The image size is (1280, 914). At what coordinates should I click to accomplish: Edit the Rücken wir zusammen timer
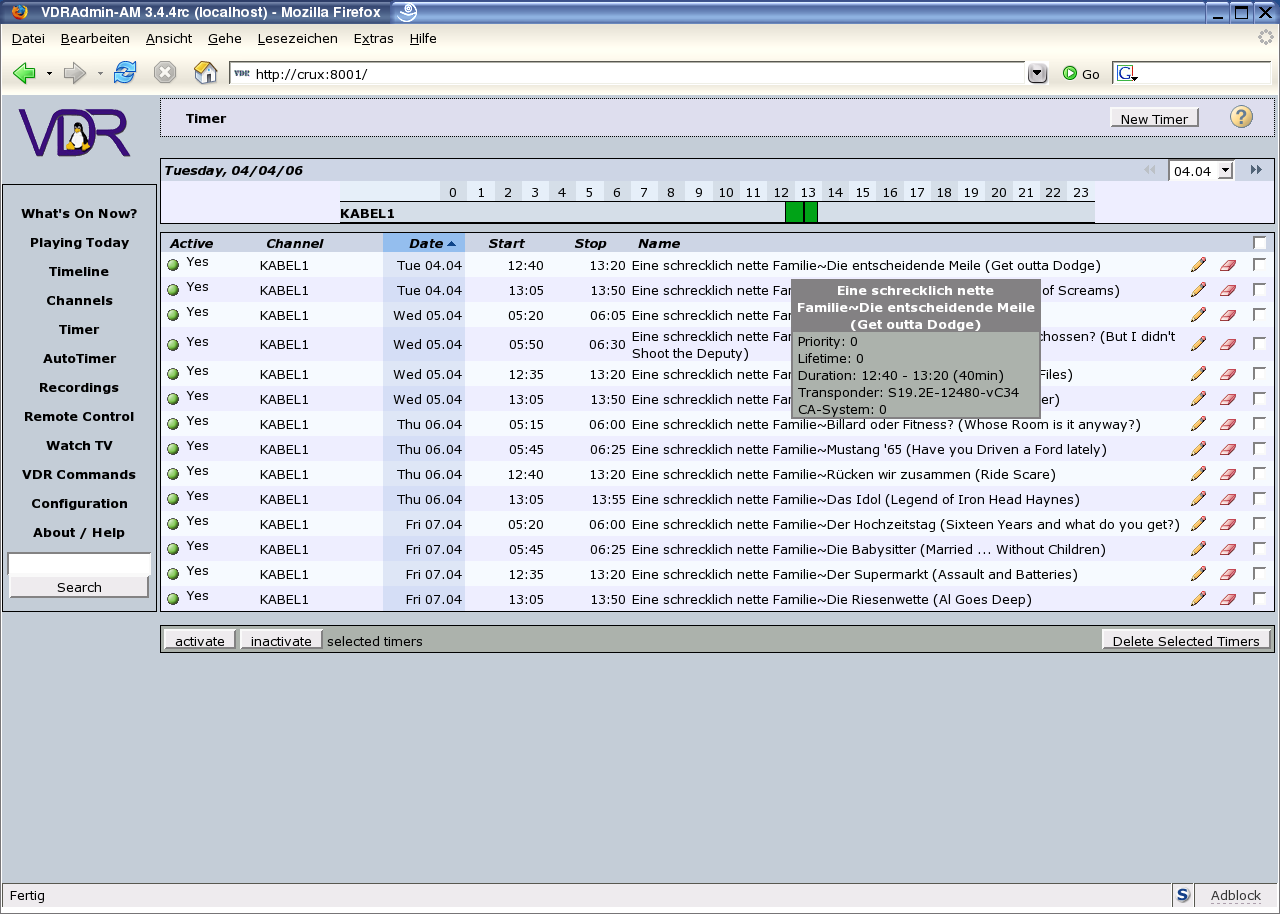pos(1198,474)
